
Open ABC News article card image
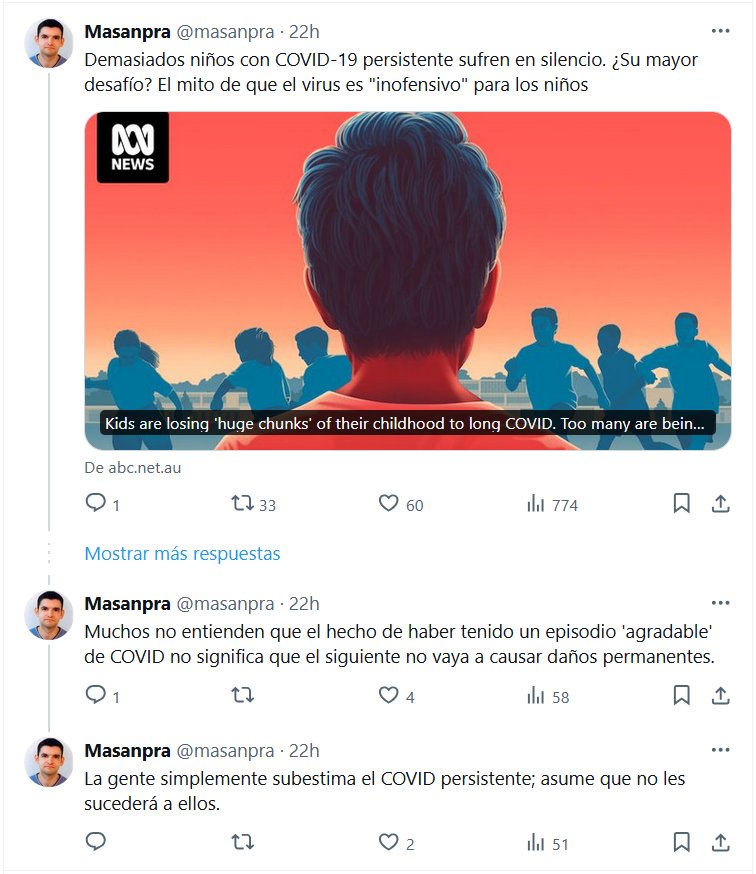[408, 281]
